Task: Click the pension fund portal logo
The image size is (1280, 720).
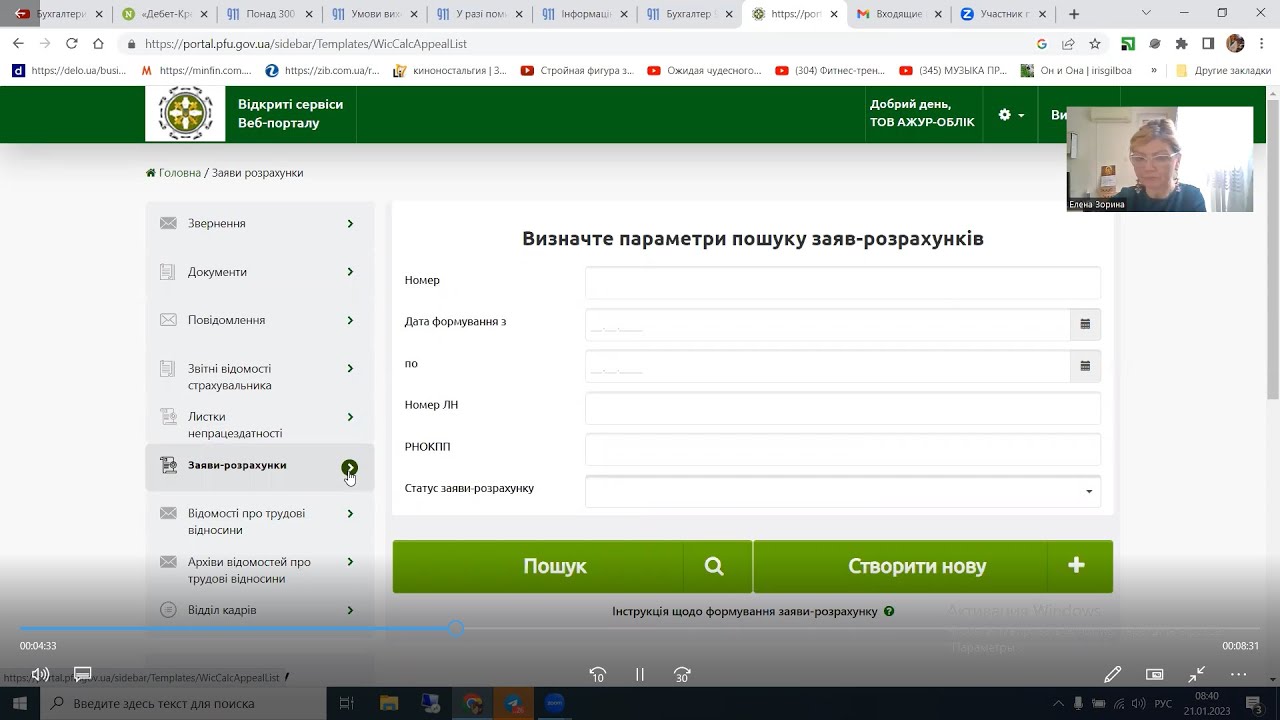Action: tap(185, 113)
